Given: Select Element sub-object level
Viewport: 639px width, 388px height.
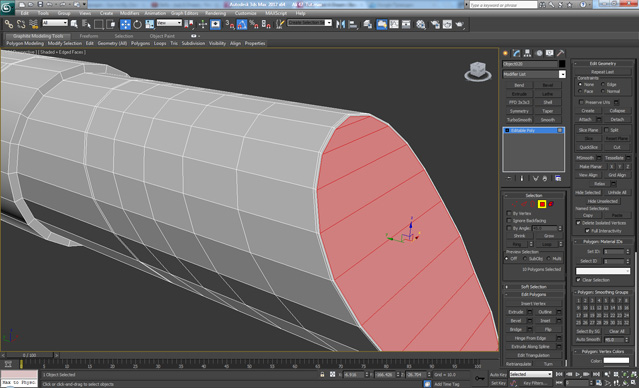Looking at the screenshot, I should (551, 204).
